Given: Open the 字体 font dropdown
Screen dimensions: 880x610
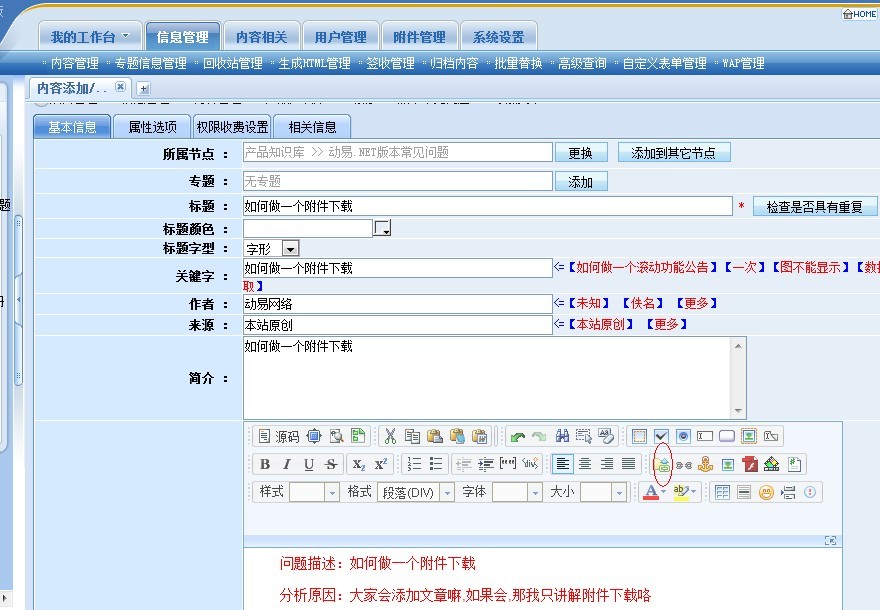Looking at the screenshot, I should pos(535,492).
